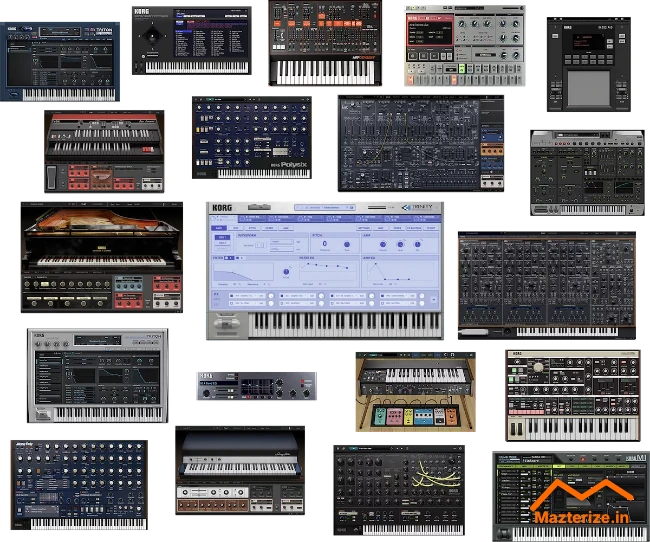Select the OSC 2 button in Trinity
650x542 pixels.
click(x=222, y=243)
